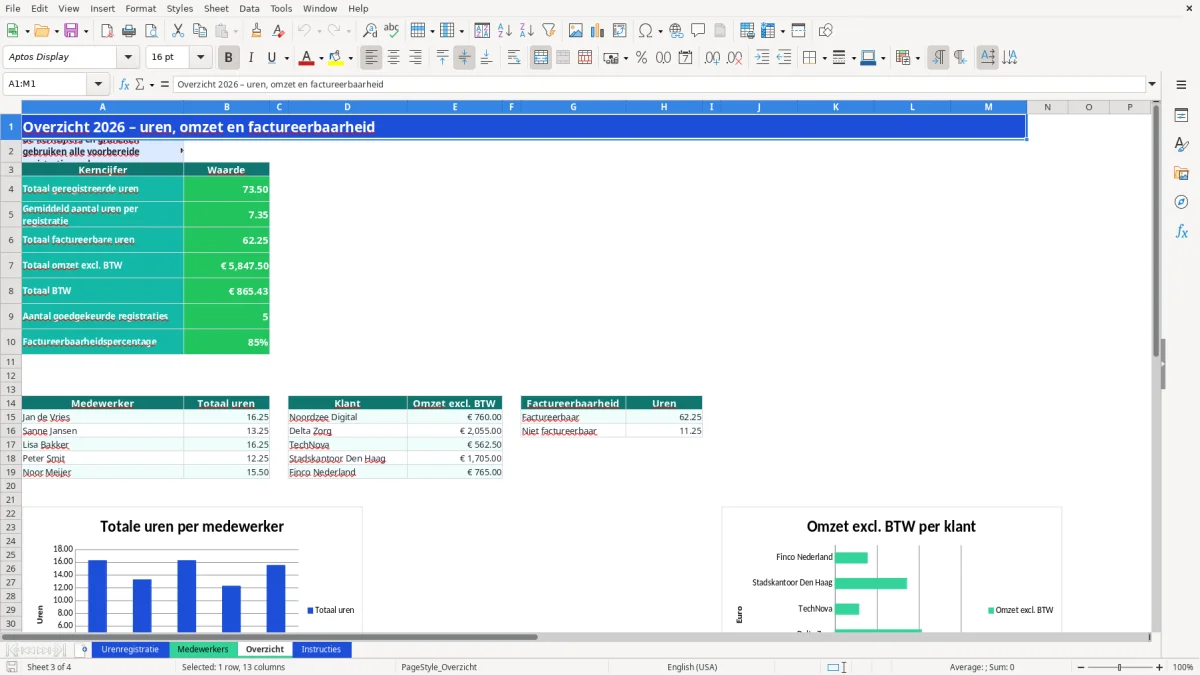Toggle Merge and Center Cells

coord(541,58)
